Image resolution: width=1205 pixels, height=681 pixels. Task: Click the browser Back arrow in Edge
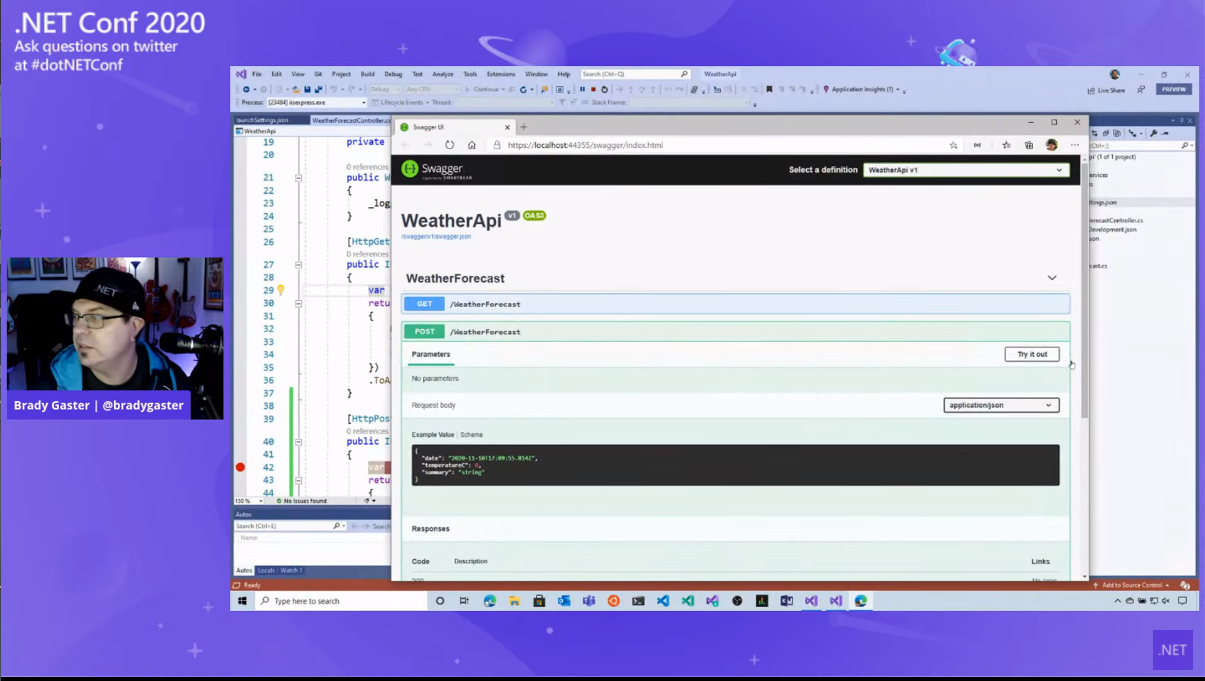point(405,145)
